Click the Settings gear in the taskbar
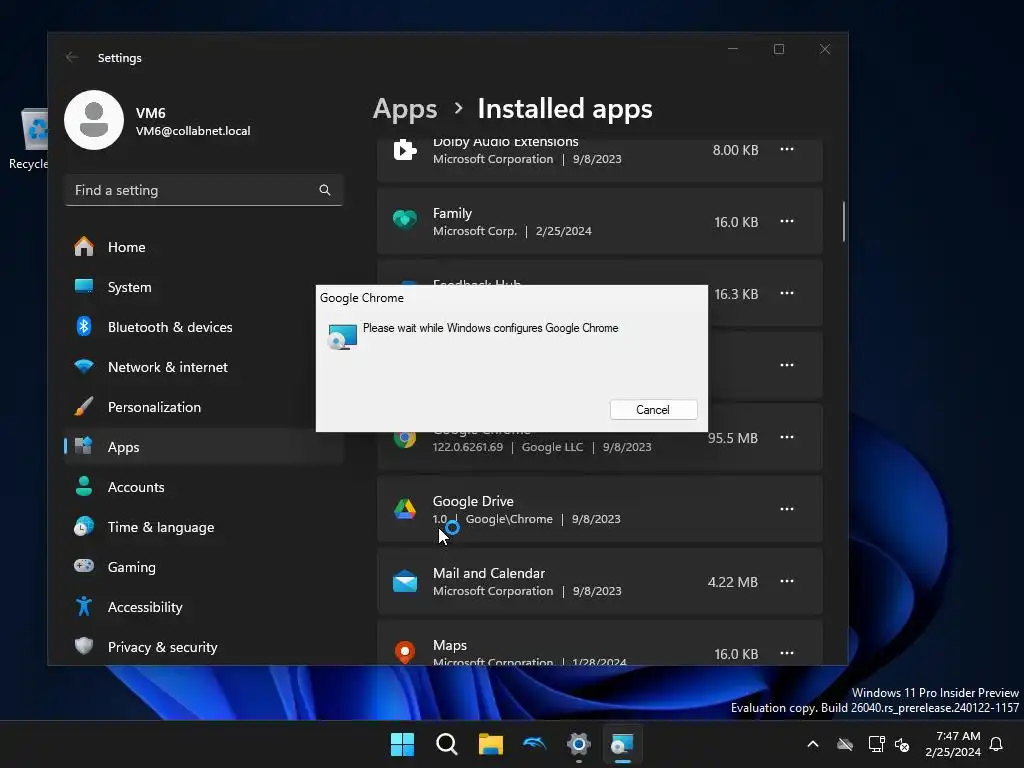1024x768 pixels. (579, 744)
